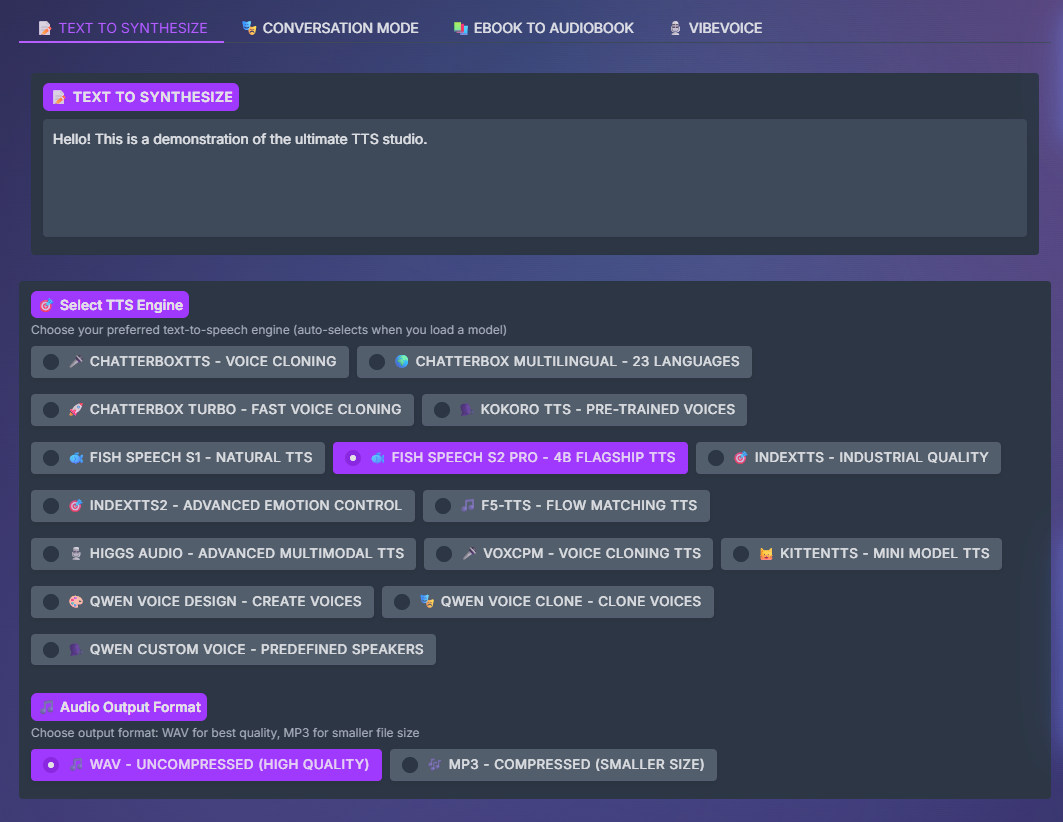Screen dimensions: 1063x822
Task: Click the rocket icon on Chatterbox Turbo
Action: click(x=76, y=409)
